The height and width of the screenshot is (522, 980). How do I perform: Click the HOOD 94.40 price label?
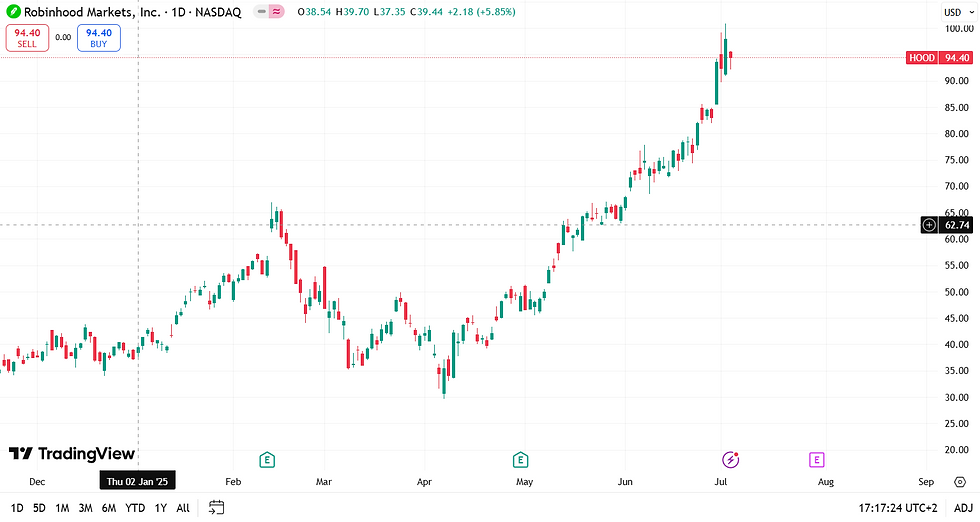point(939,58)
